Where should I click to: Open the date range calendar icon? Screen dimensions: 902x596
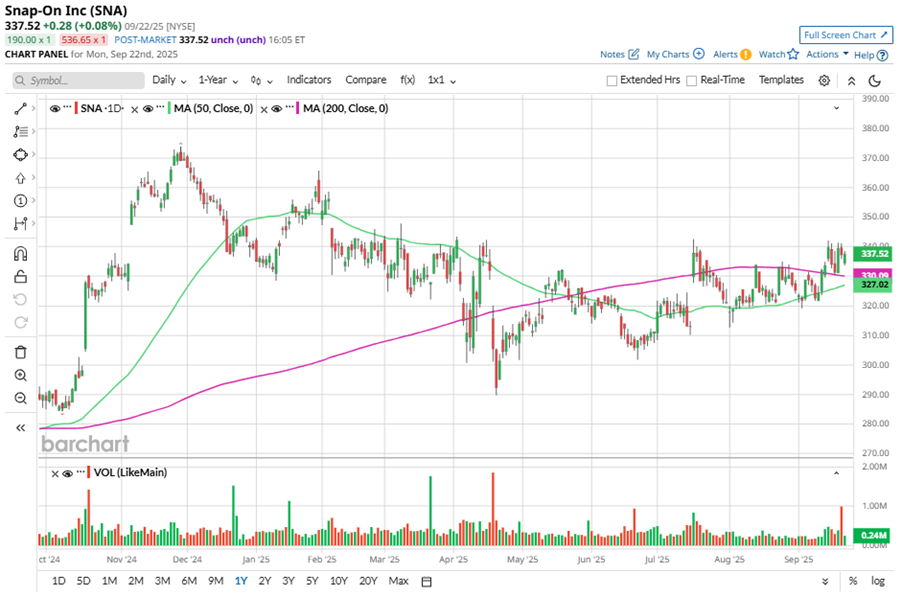click(x=426, y=582)
